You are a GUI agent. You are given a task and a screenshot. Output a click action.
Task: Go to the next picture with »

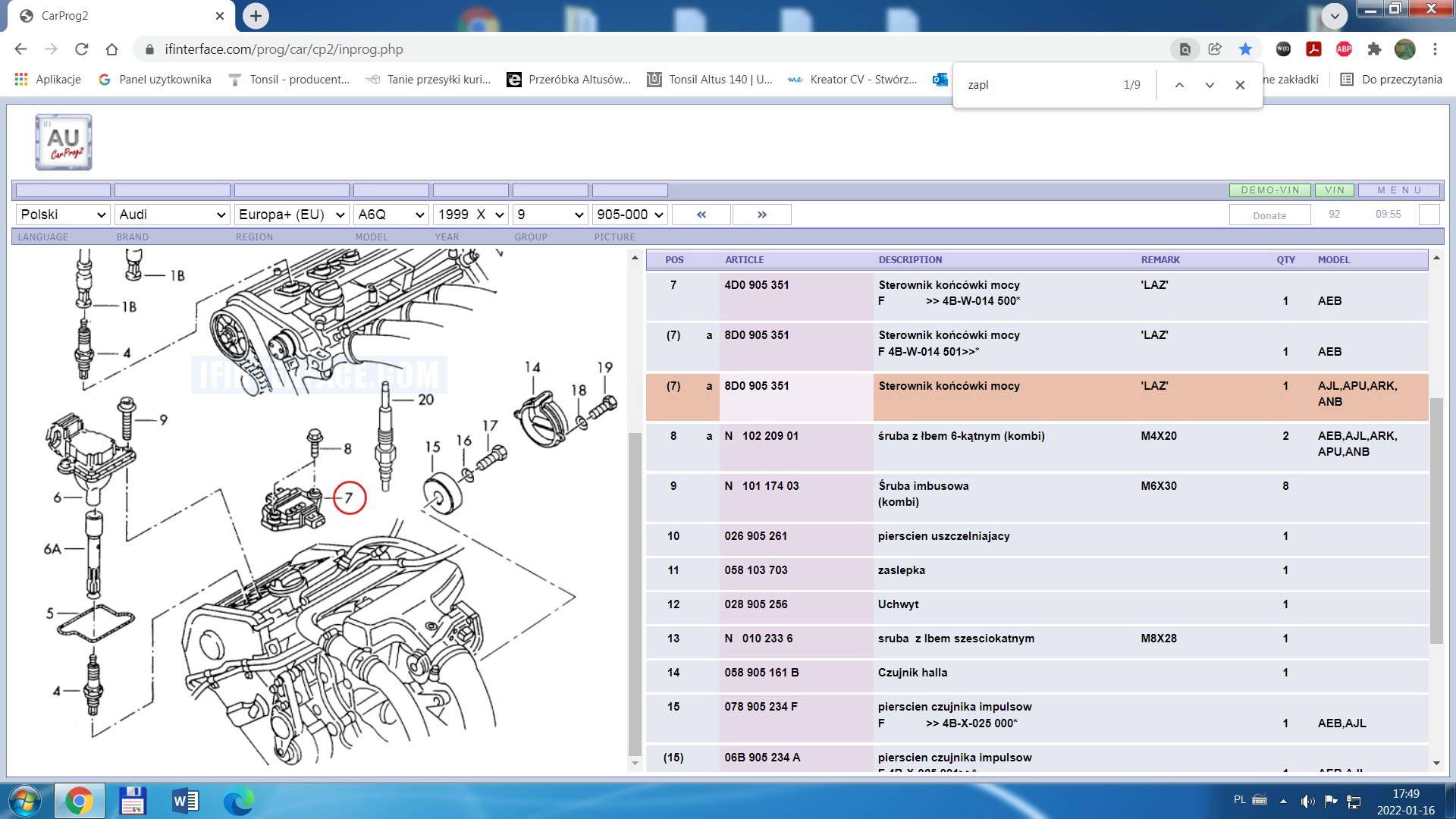(762, 215)
